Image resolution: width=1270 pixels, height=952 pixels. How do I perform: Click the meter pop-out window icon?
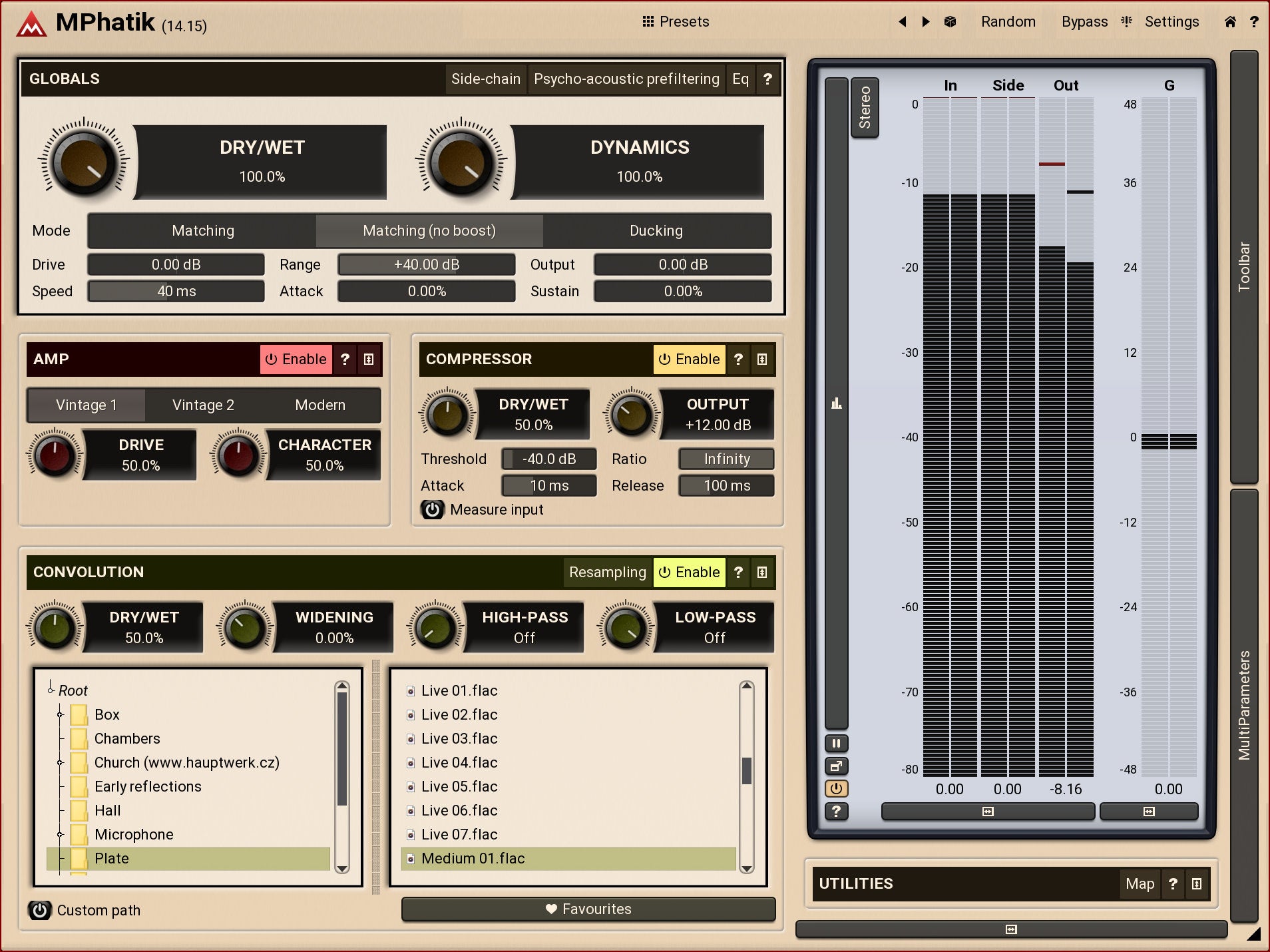click(x=836, y=766)
